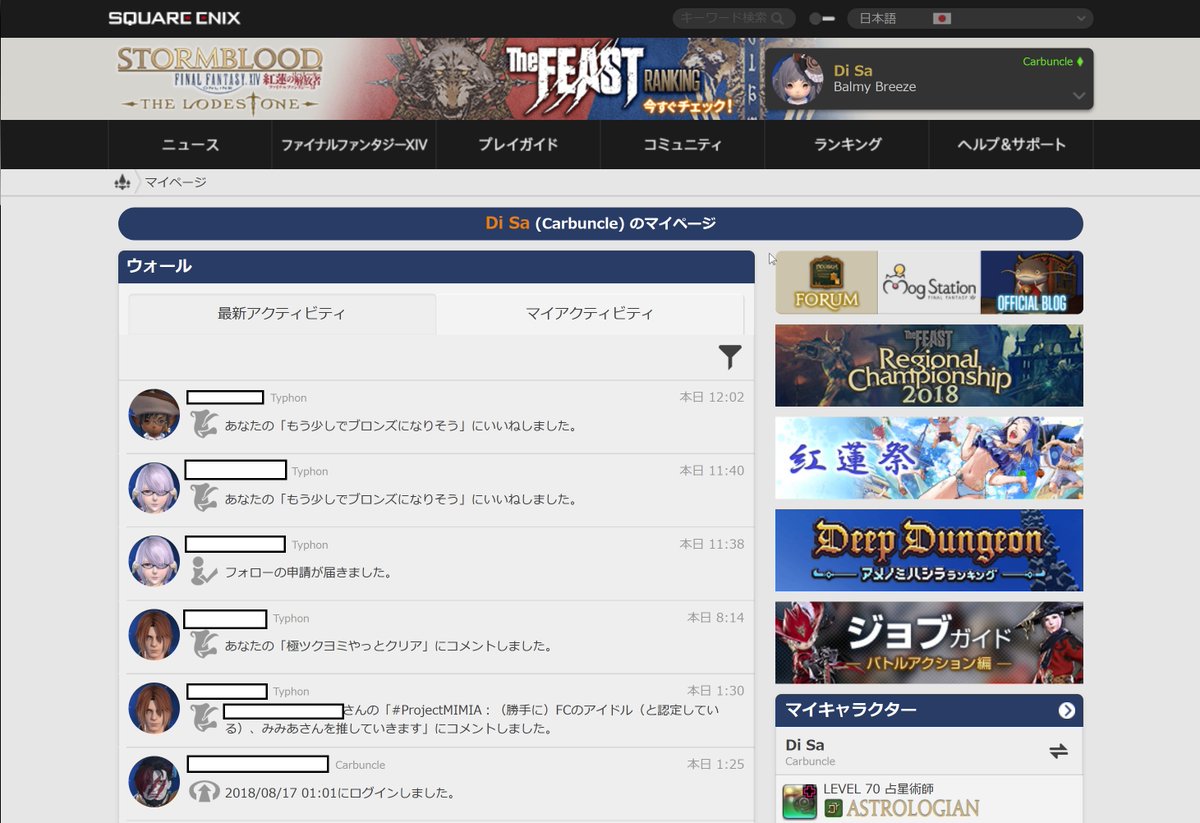Open the Official Blog banner
Screen dimensions: 1200x823
[x=1032, y=282]
